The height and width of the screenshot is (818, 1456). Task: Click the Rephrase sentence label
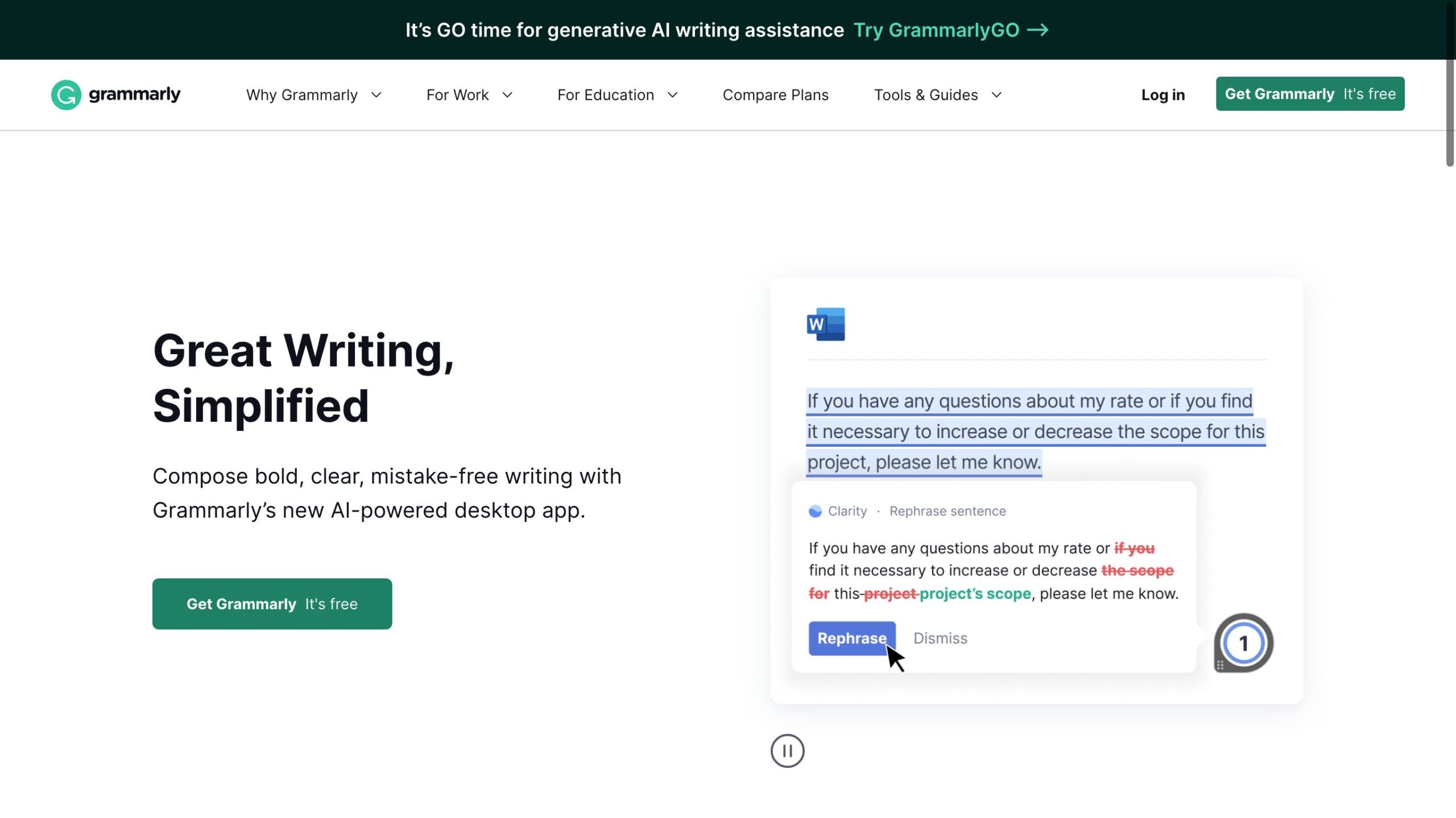click(948, 511)
